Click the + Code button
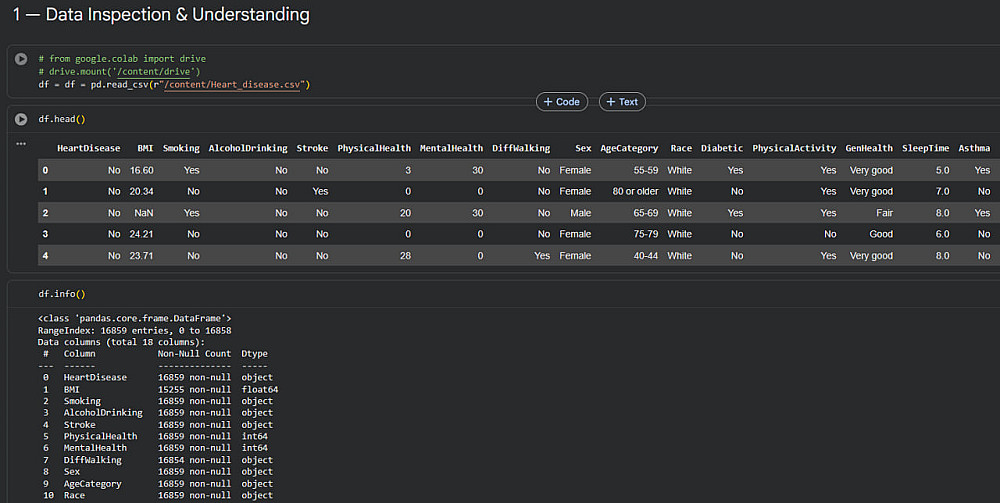Screen dimensions: 1000x503 click(x=561, y=102)
